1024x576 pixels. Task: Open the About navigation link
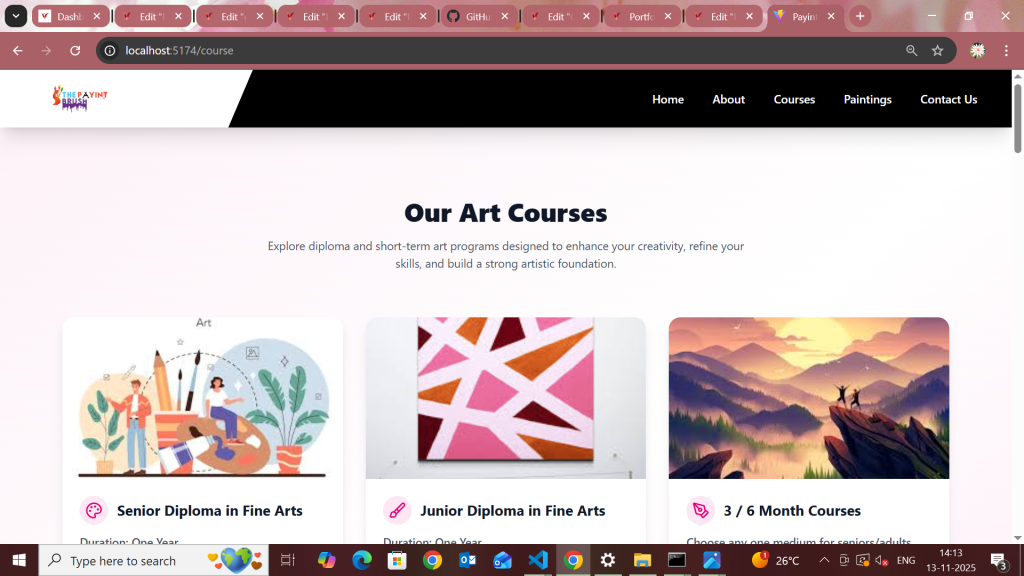click(x=728, y=99)
